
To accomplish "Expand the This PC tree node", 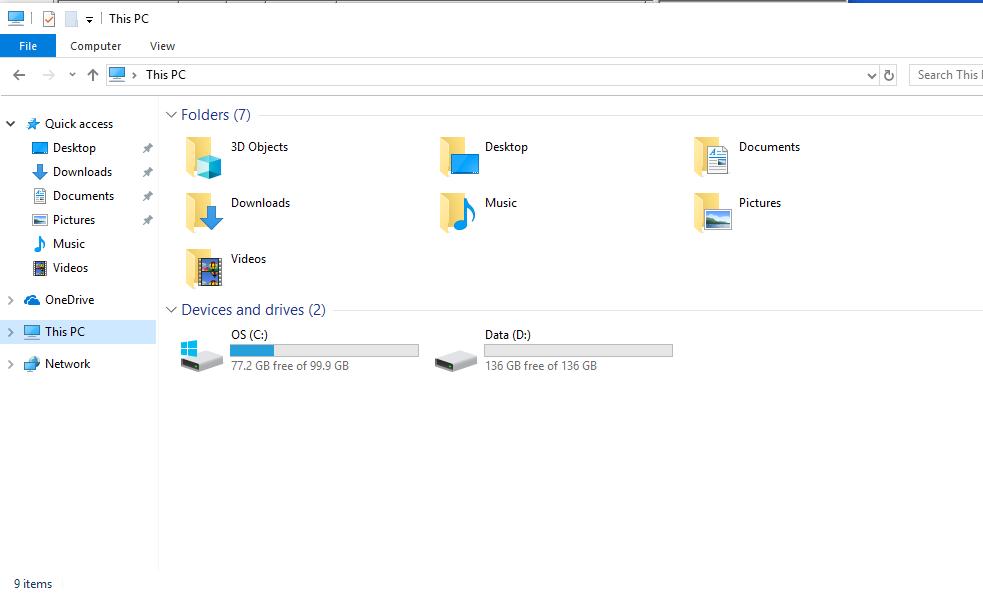I will (11, 332).
